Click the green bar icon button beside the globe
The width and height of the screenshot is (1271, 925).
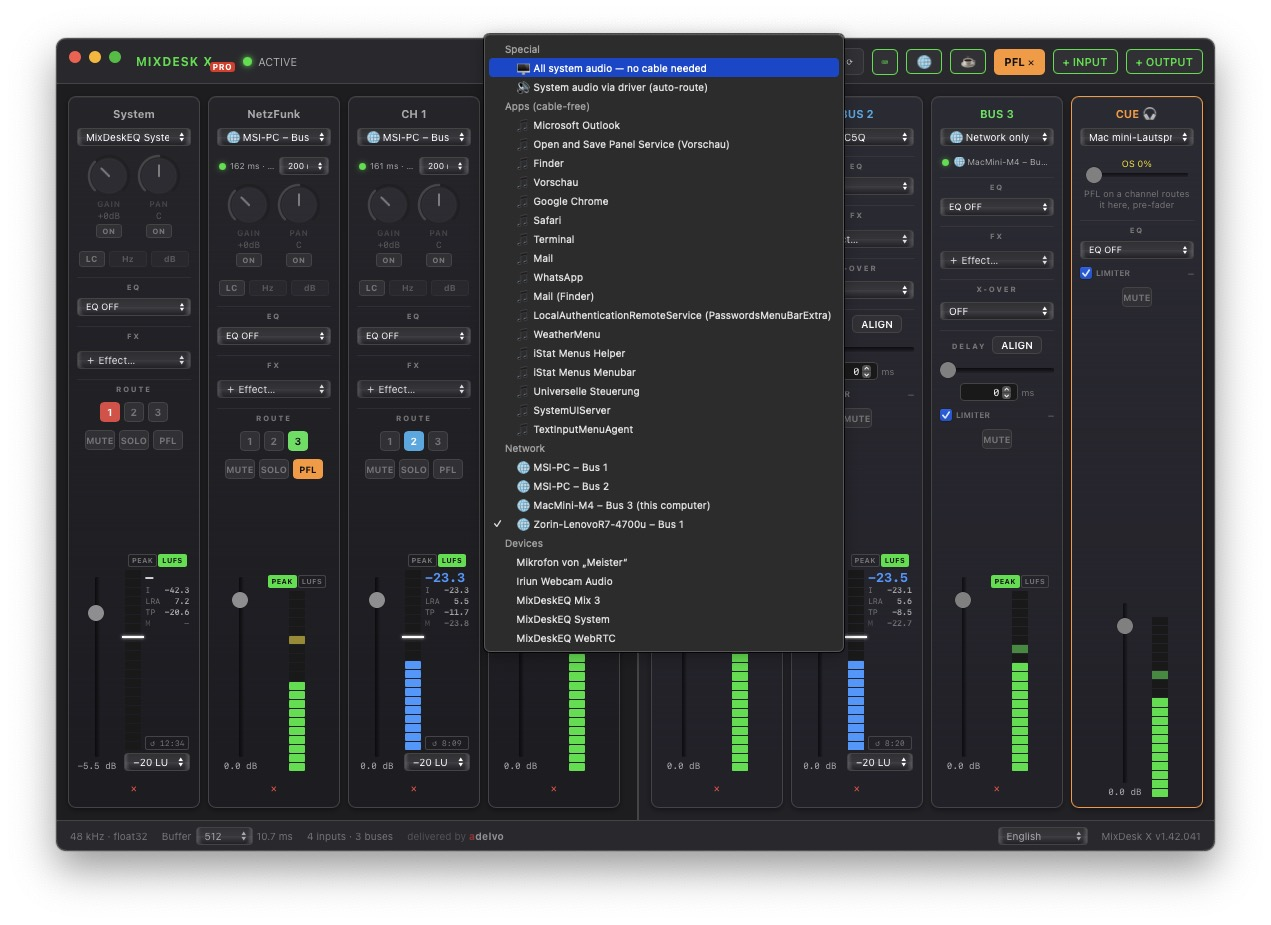pos(884,62)
